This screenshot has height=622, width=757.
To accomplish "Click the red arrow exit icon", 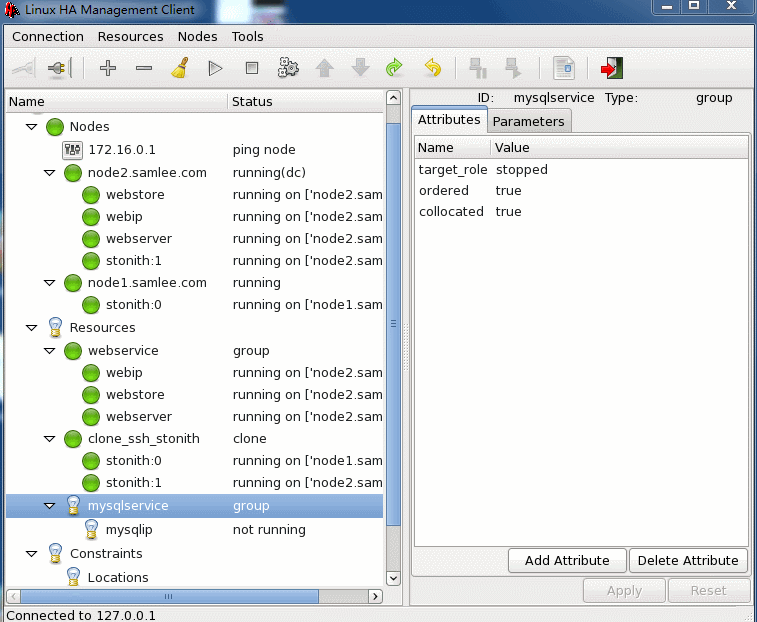I will point(612,68).
